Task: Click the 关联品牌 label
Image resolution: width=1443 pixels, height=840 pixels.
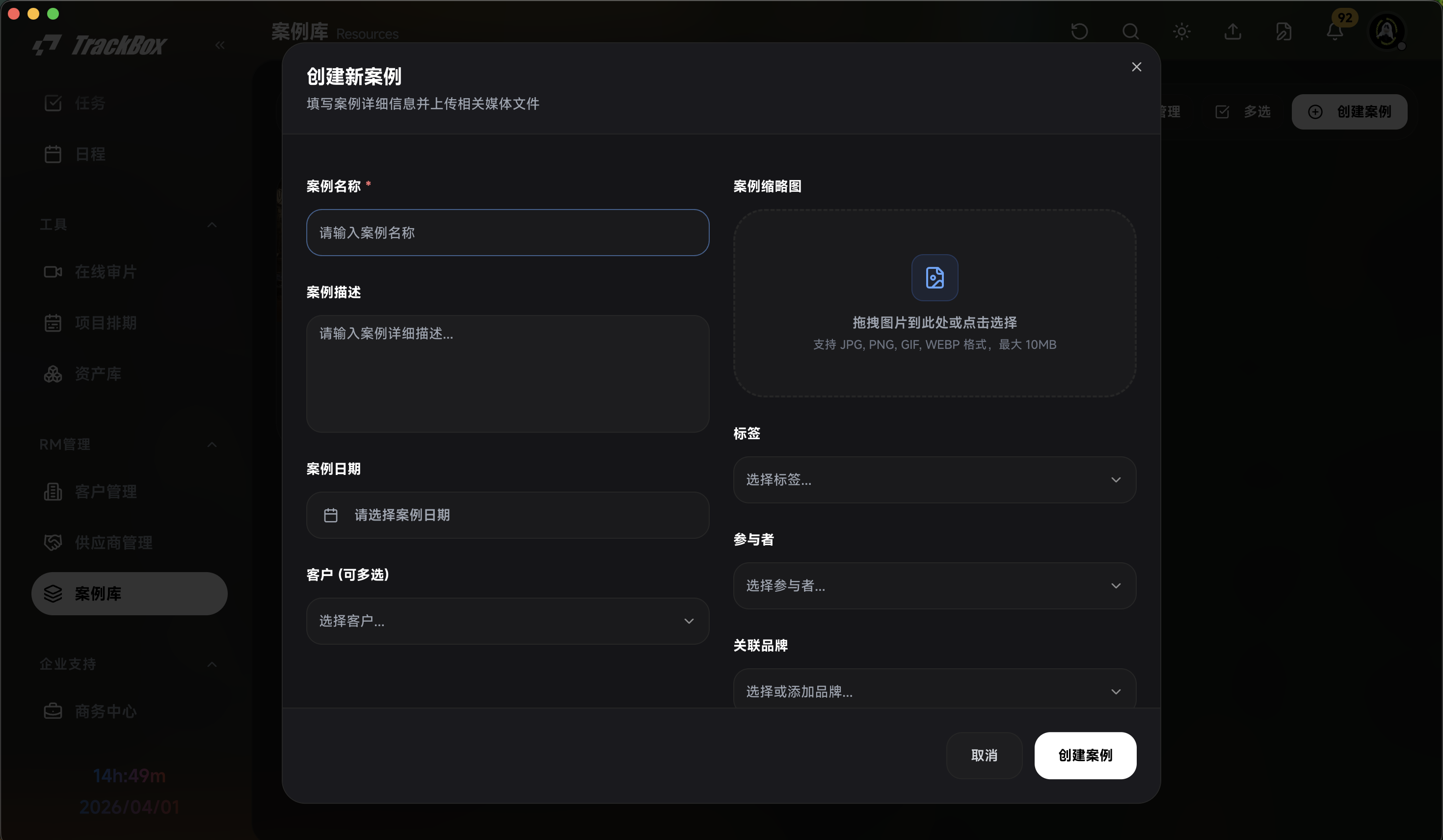Action: point(760,645)
